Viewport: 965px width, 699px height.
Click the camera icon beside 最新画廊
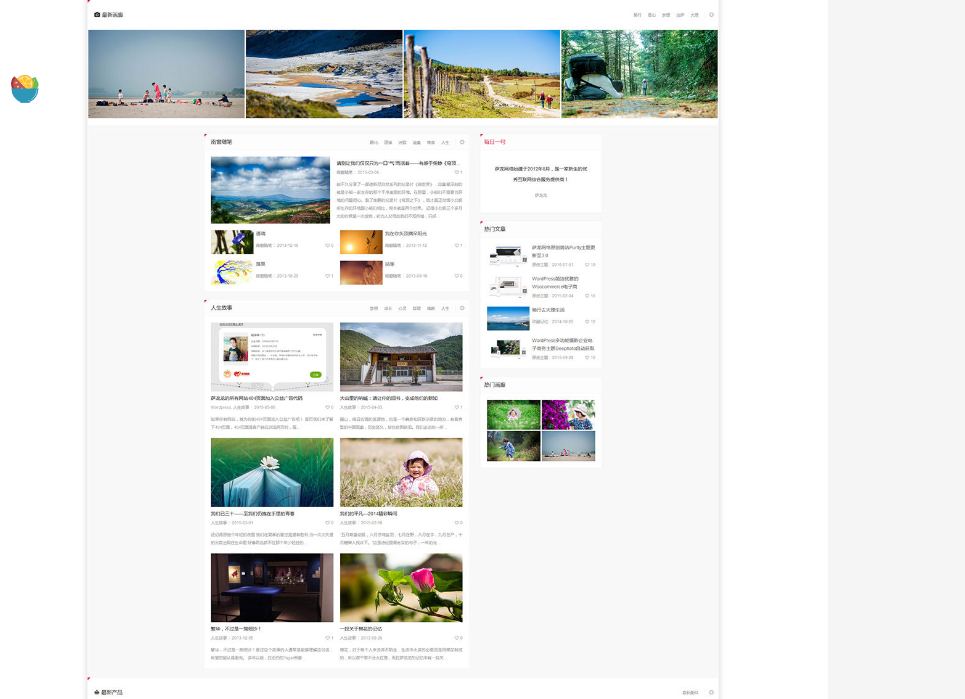coord(97,15)
